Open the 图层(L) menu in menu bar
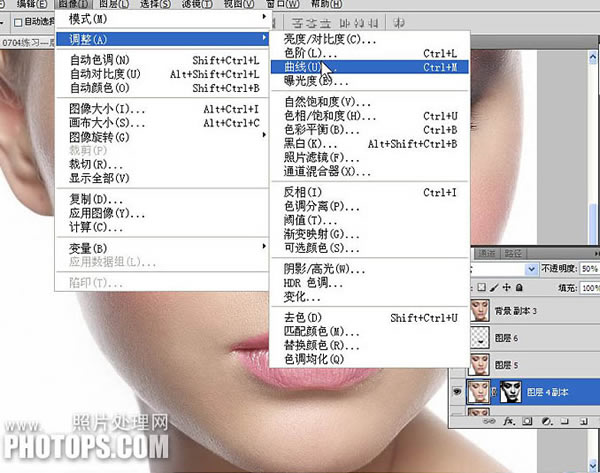Viewport: 600px width, 473px height. click(114, 4)
